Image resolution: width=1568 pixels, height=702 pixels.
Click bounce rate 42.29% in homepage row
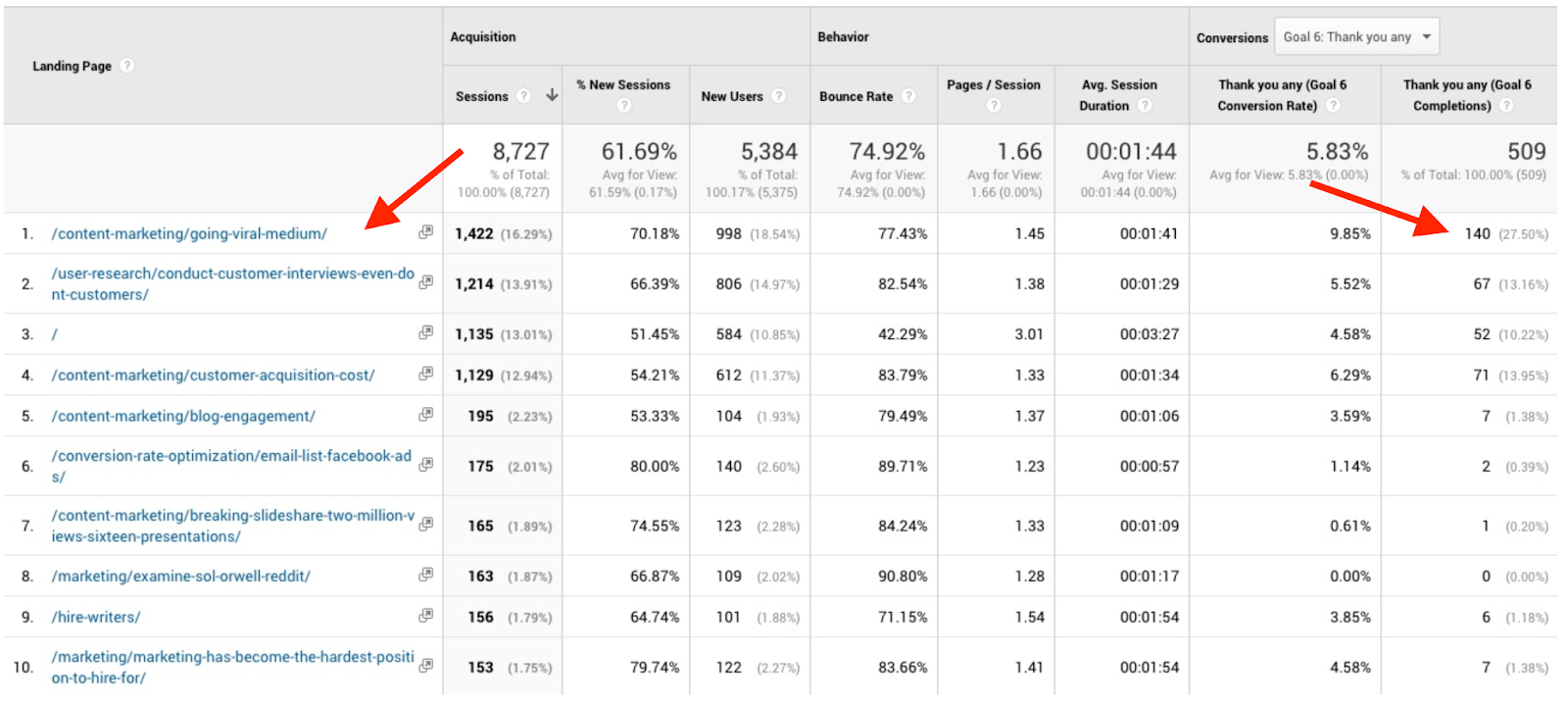coord(903,334)
